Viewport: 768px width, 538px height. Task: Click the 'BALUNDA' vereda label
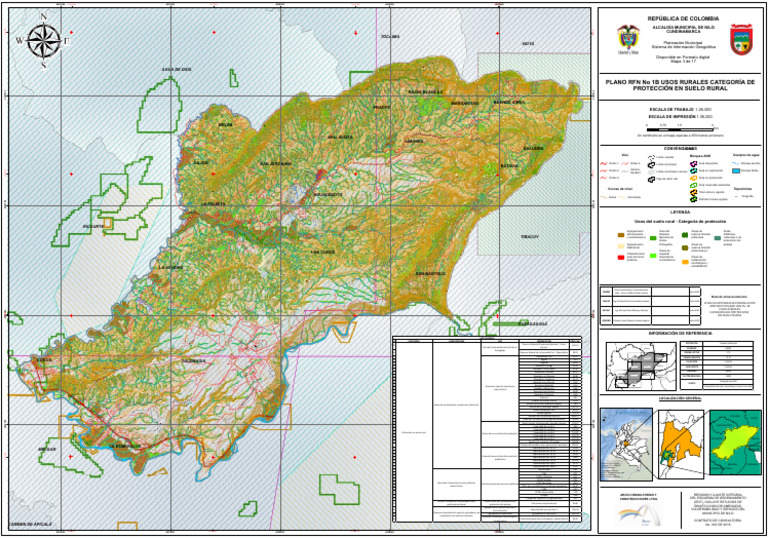point(533,148)
